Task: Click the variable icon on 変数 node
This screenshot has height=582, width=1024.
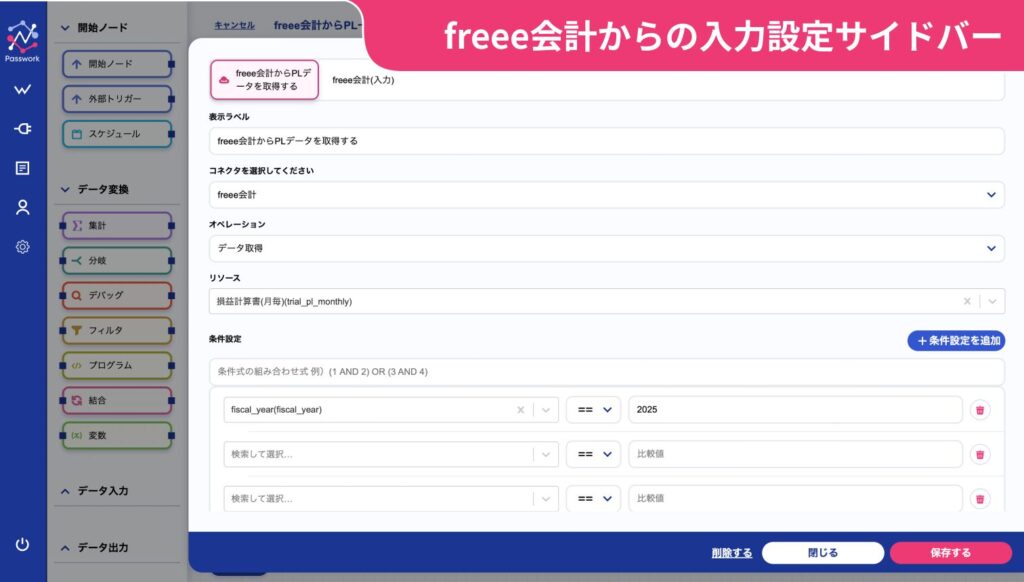Action: [77, 435]
